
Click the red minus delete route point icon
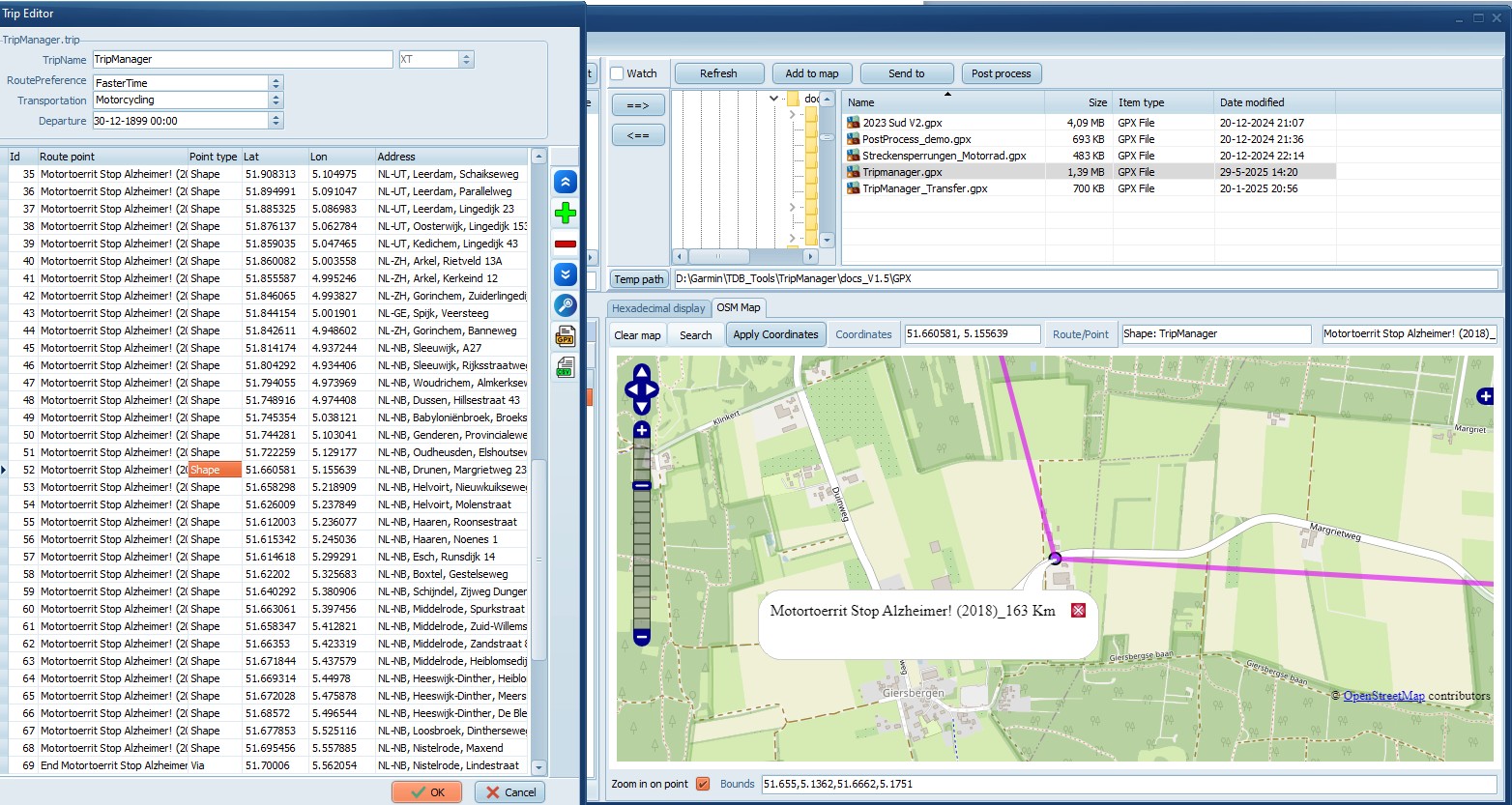tap(566, 244)
